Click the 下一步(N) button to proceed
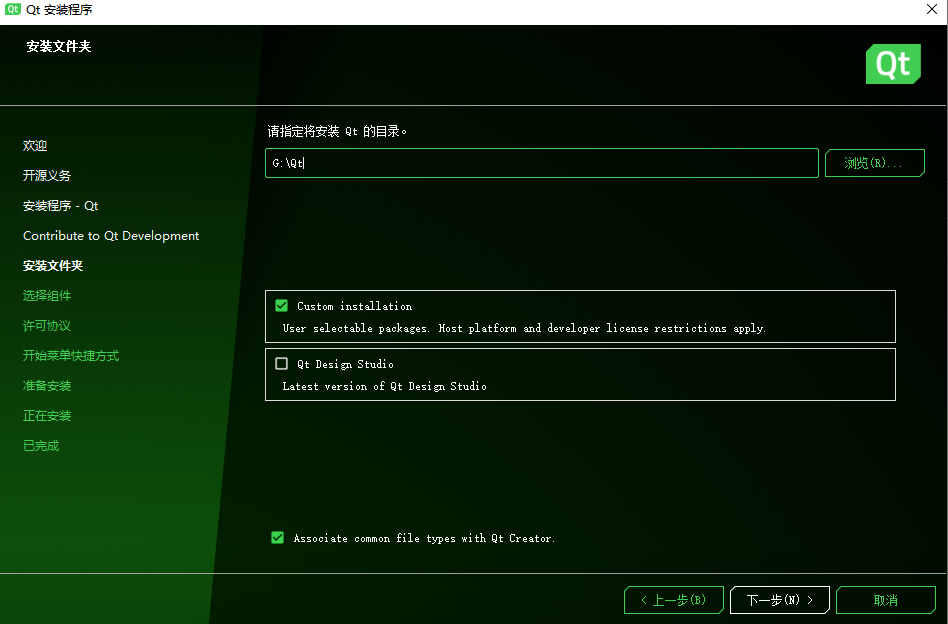 (779, 599)
